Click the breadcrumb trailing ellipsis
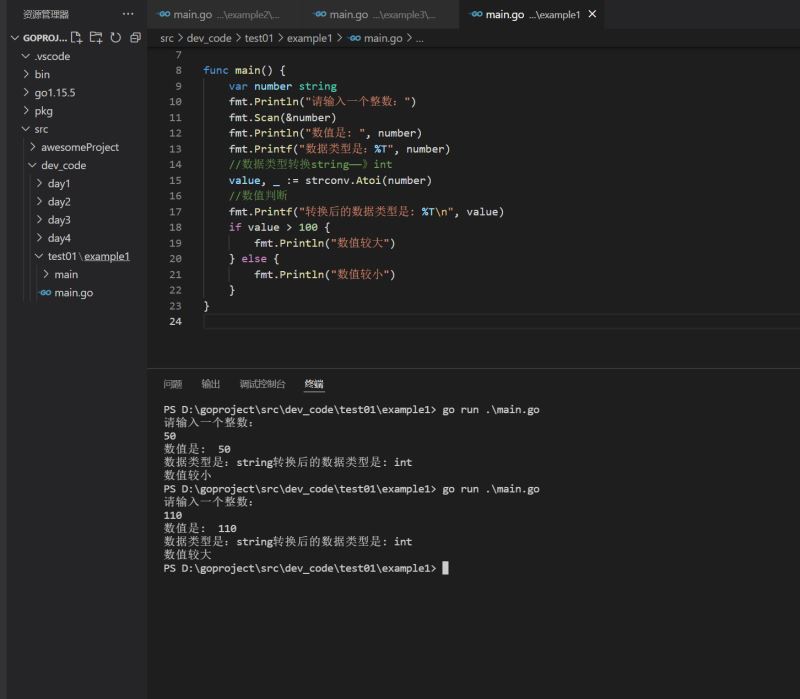Image resolution: width=800 pixels, height=699 pixels. coord(419,39)
